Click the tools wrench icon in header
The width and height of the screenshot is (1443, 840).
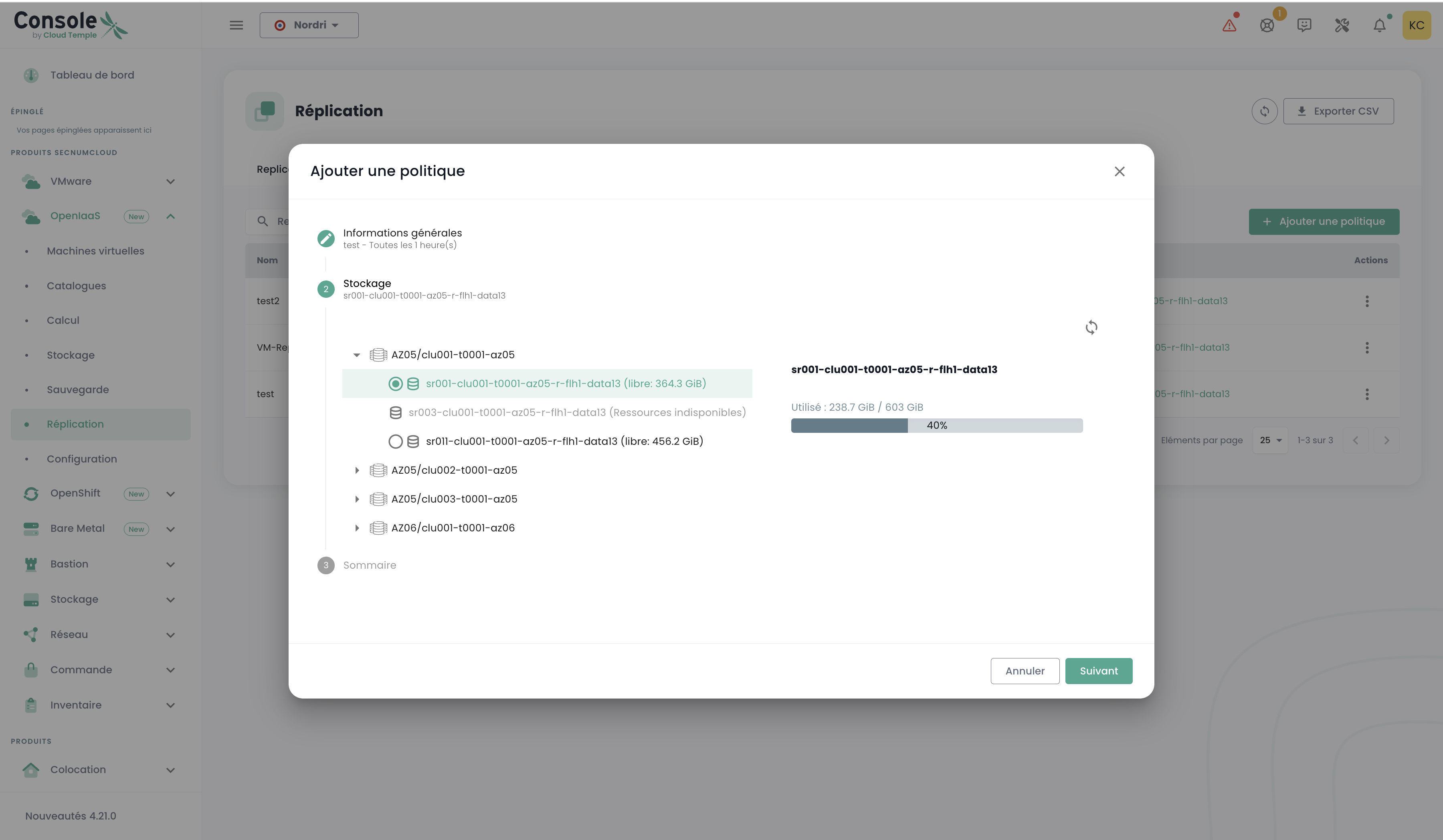pos(1342,25)
